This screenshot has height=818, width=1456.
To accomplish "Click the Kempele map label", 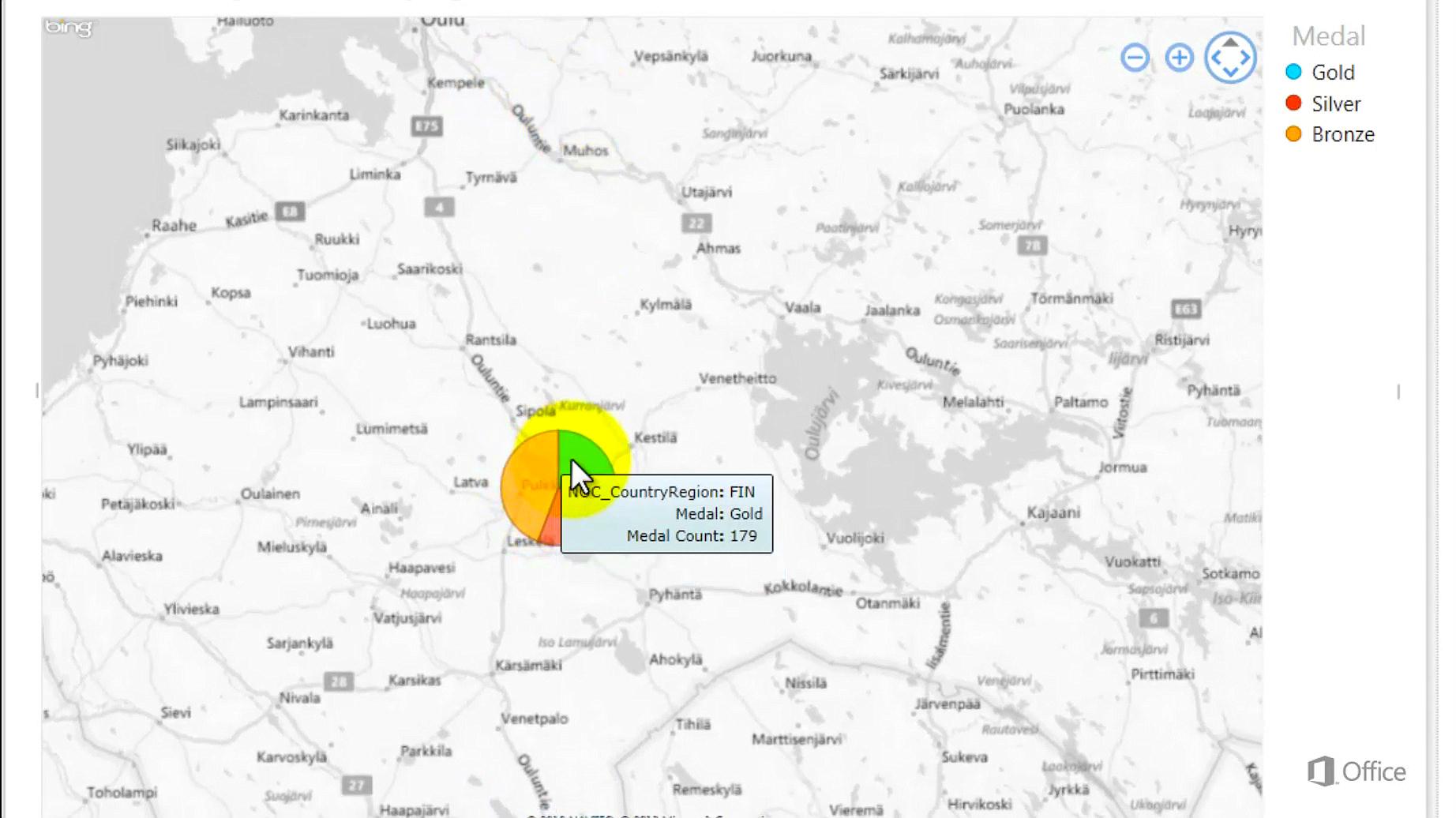I will coord(456,82).
